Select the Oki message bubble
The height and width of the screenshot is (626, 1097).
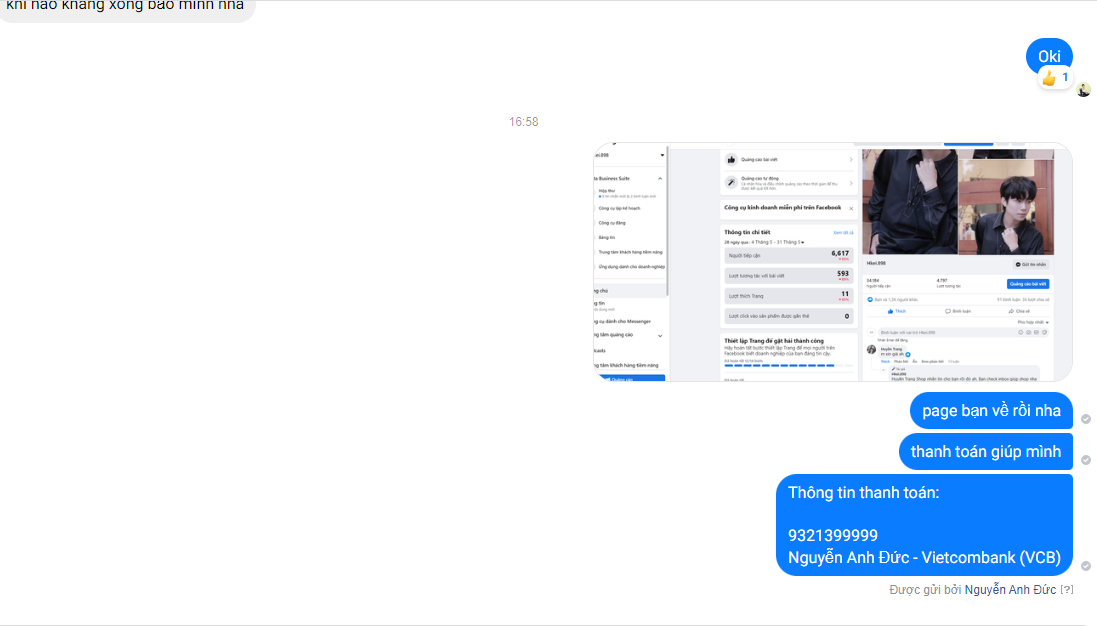coord(1049,57)
